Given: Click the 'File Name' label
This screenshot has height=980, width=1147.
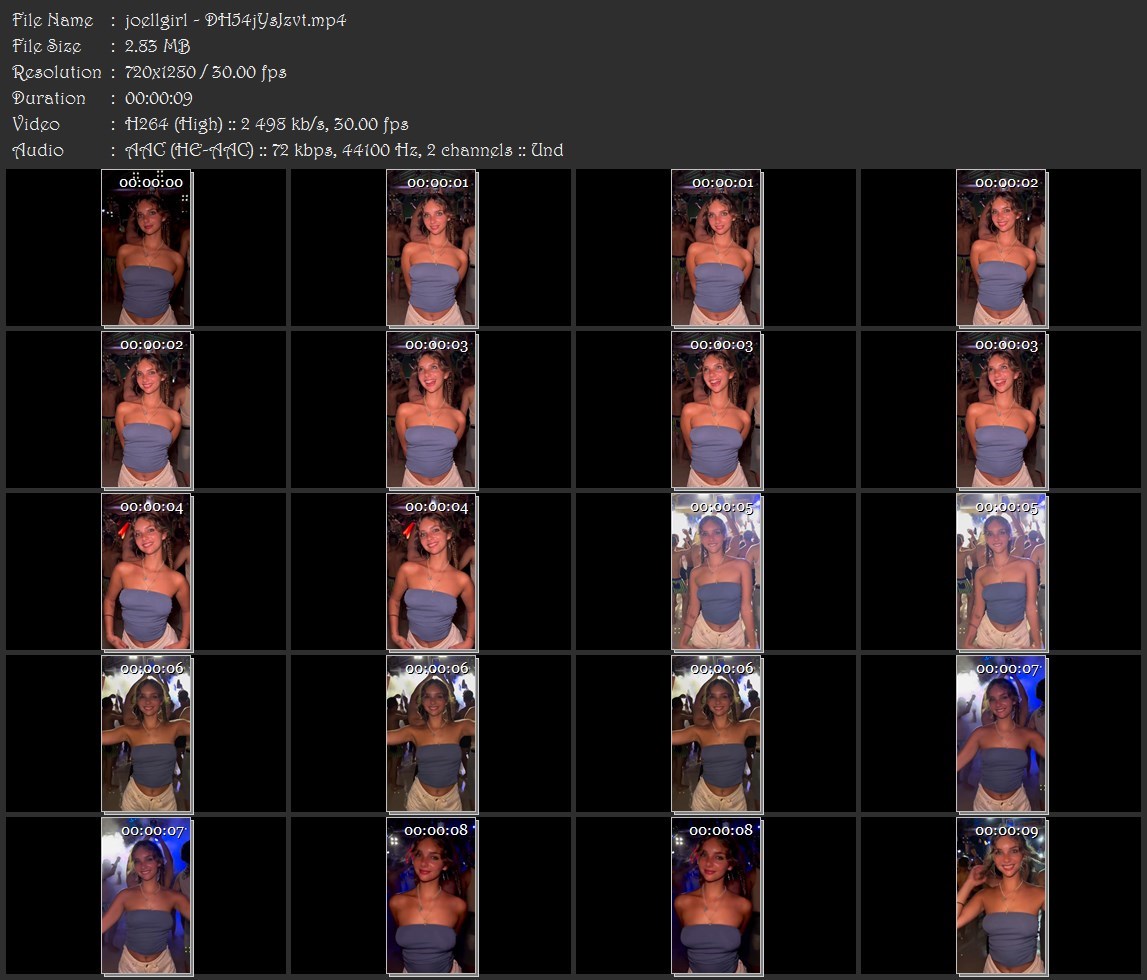Looking at the screenshot, I should (53, 20).
